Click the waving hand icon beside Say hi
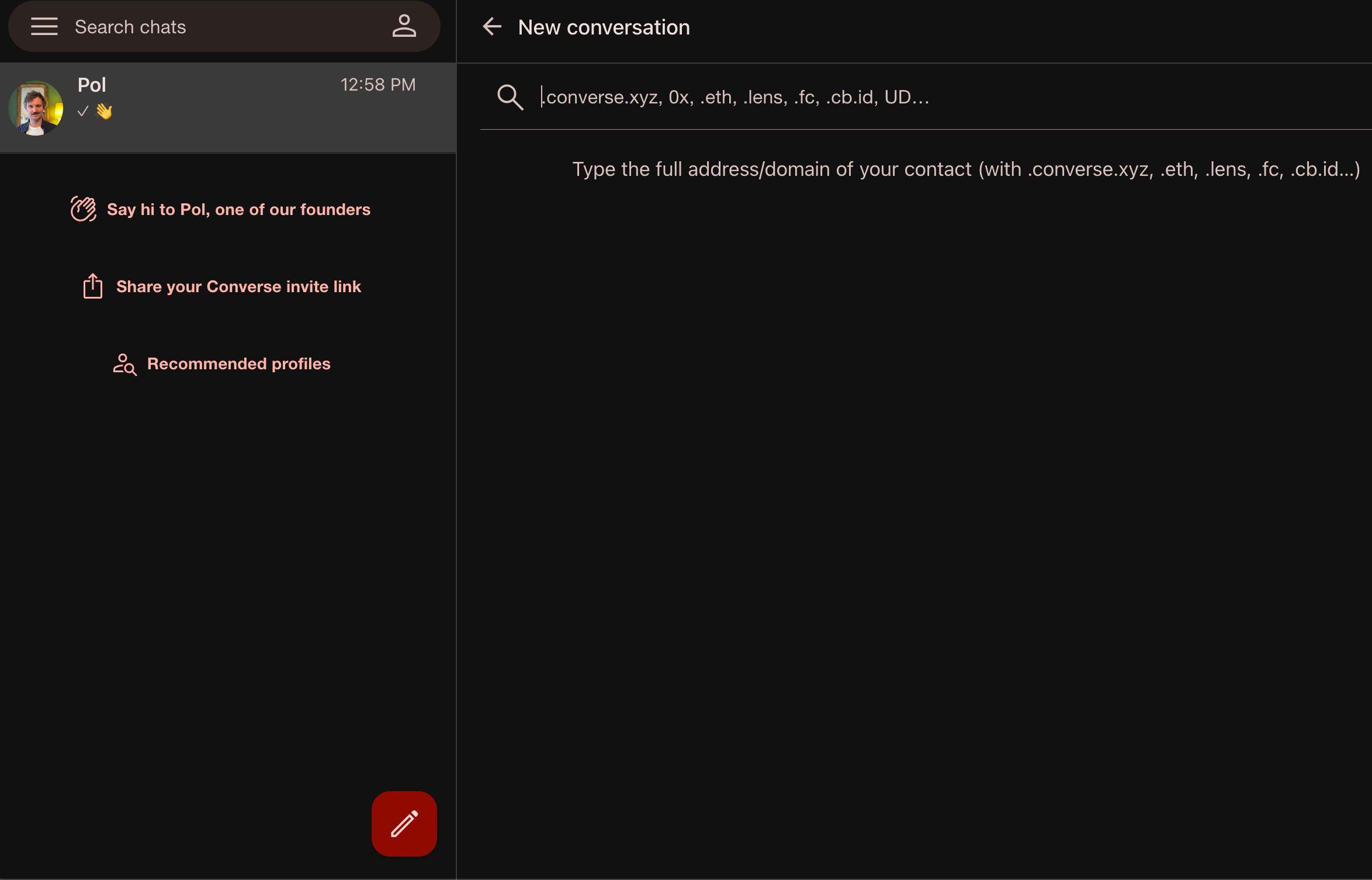 (84, 209)
